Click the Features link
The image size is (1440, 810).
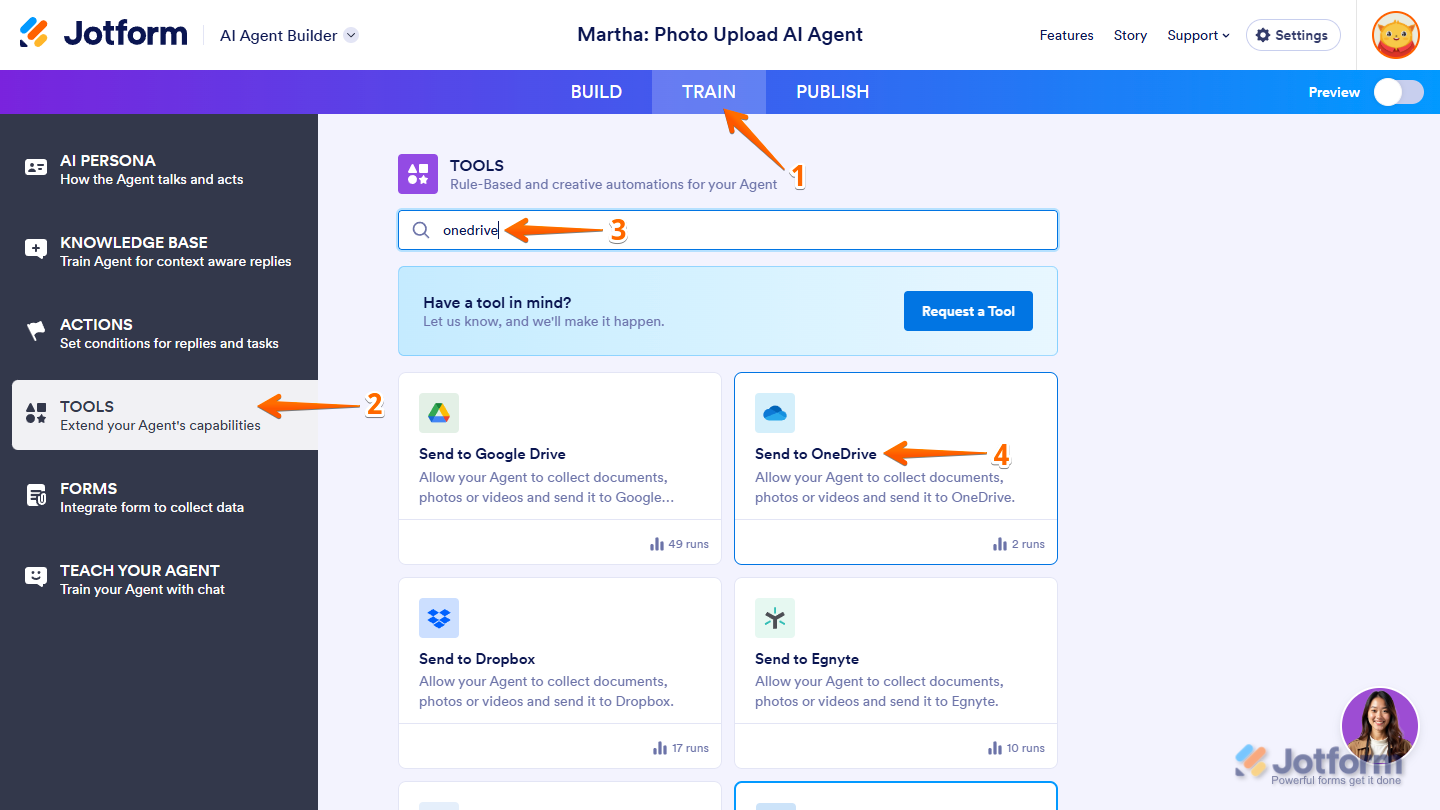coord(1066,35)
